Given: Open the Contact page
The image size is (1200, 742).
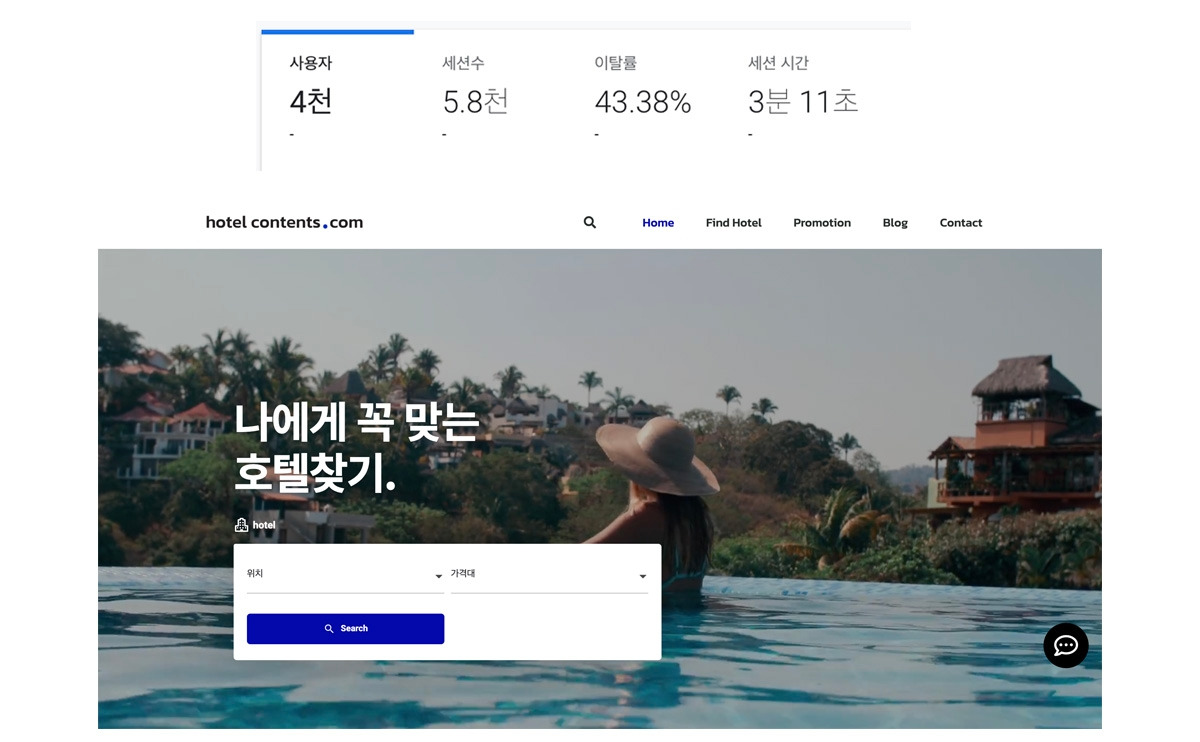Looking at the screenshot, I should 961,223.
